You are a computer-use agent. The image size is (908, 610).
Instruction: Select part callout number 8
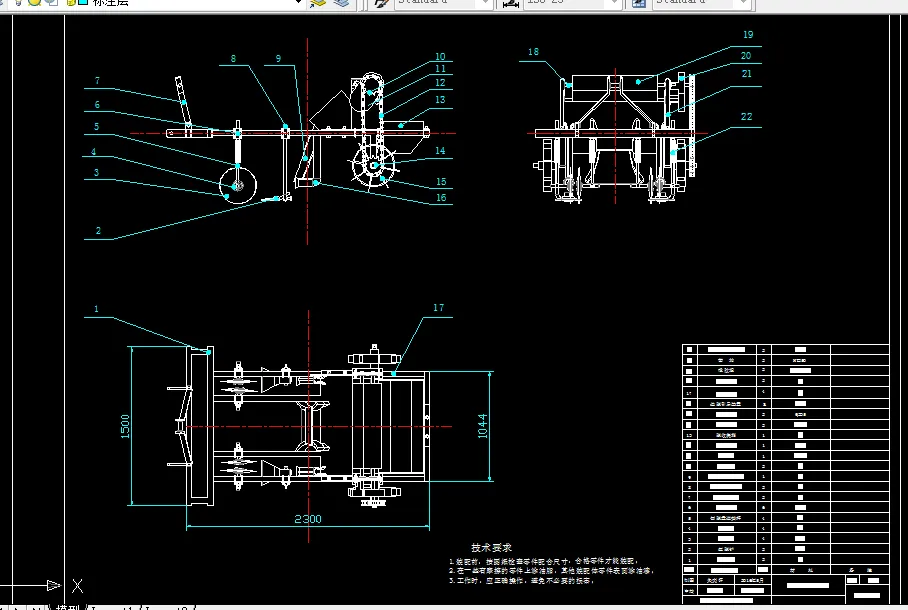233,59
